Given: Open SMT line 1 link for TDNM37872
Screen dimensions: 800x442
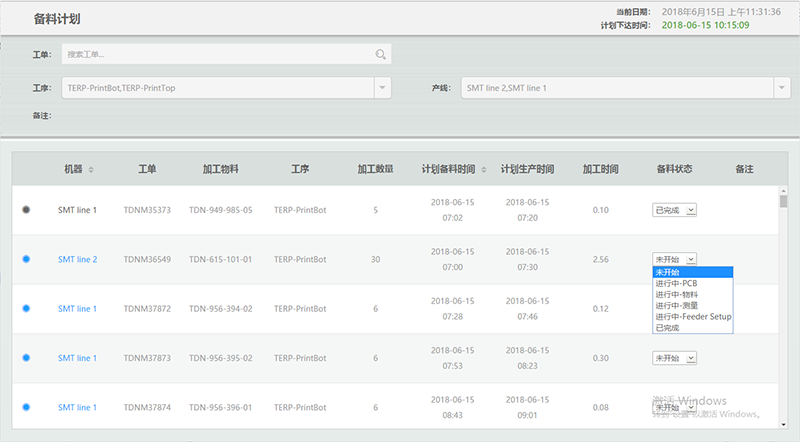Looking at the screenshot, I should coord(77,309).
